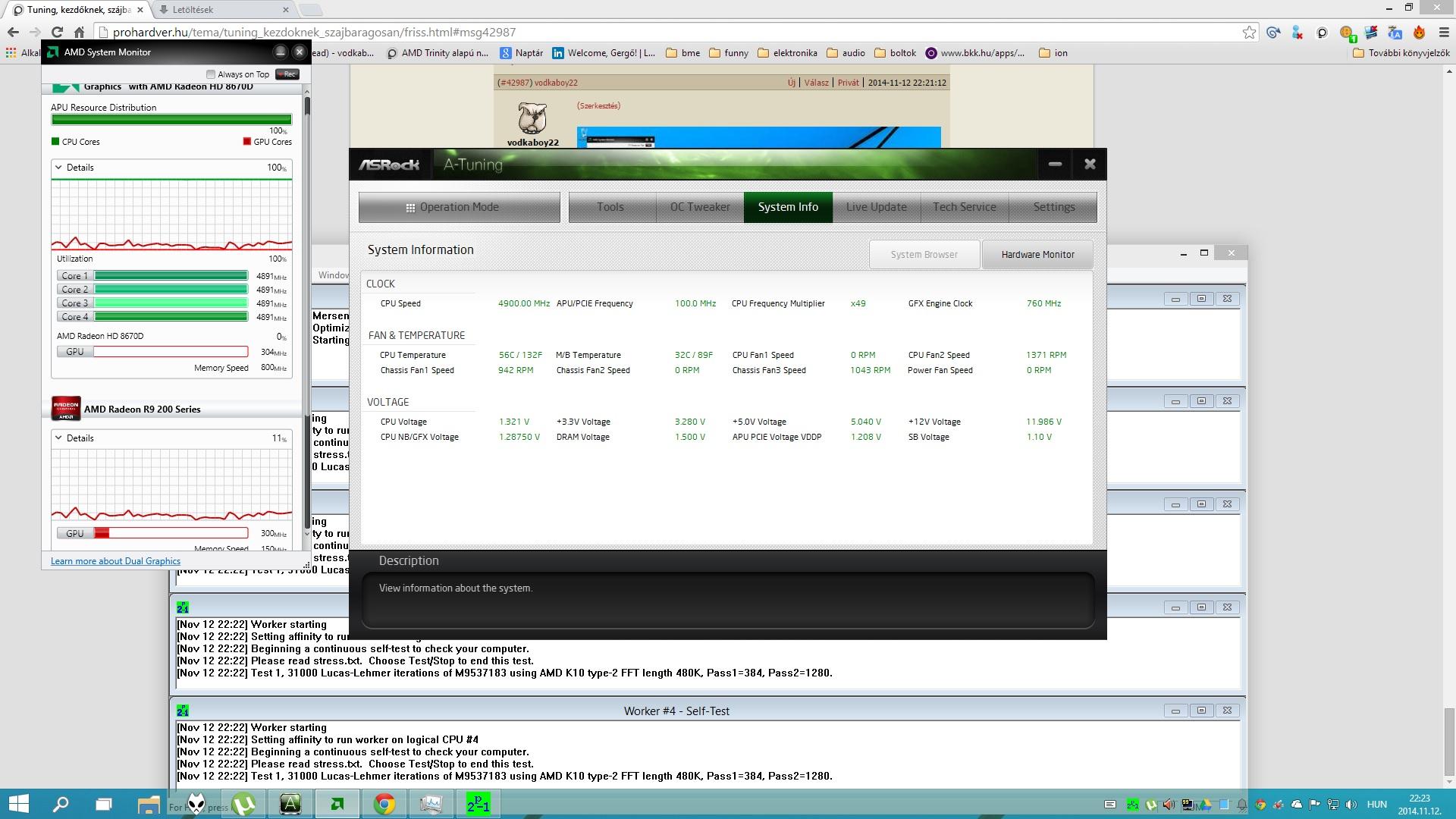Click the Hardware Monitor button
Screen dimensions: 1456x819
[x=1037, y=255]
